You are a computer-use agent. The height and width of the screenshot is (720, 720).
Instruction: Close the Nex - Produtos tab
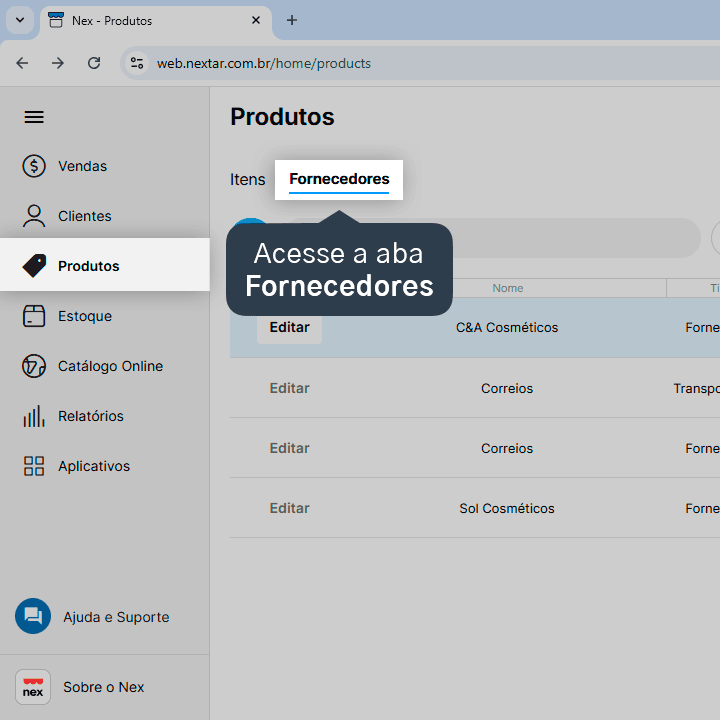click(256, 20)
